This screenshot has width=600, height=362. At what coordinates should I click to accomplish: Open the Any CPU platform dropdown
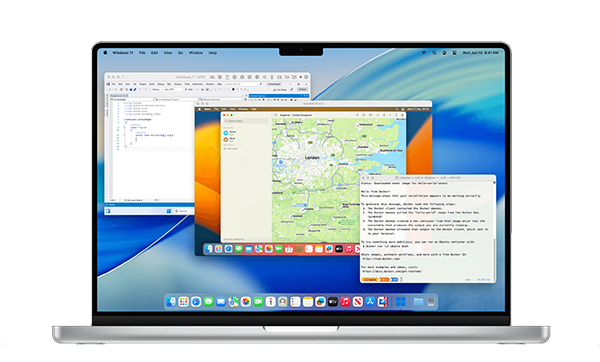[x=173, y=90]
